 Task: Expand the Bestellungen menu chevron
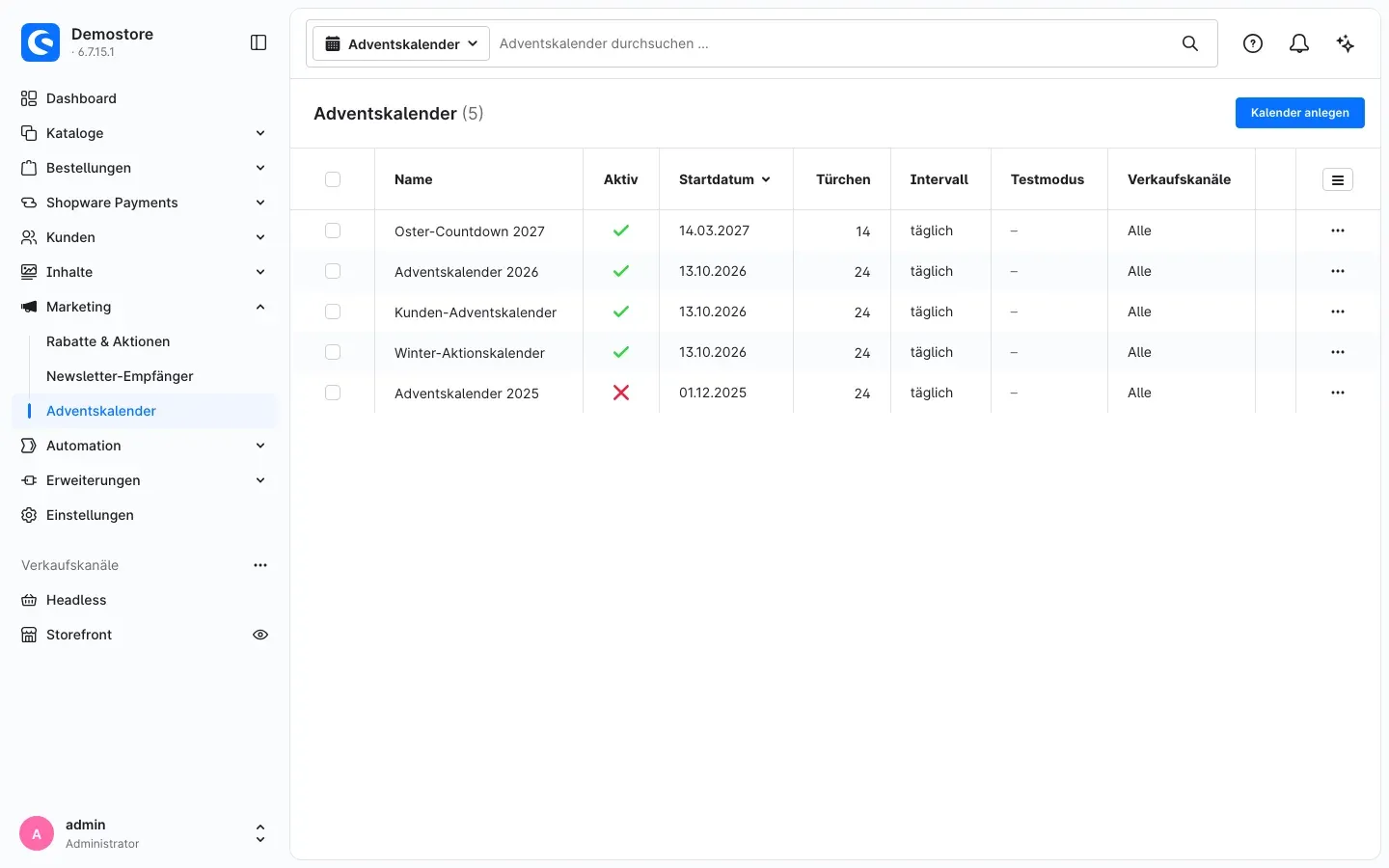tap(260, 168)
